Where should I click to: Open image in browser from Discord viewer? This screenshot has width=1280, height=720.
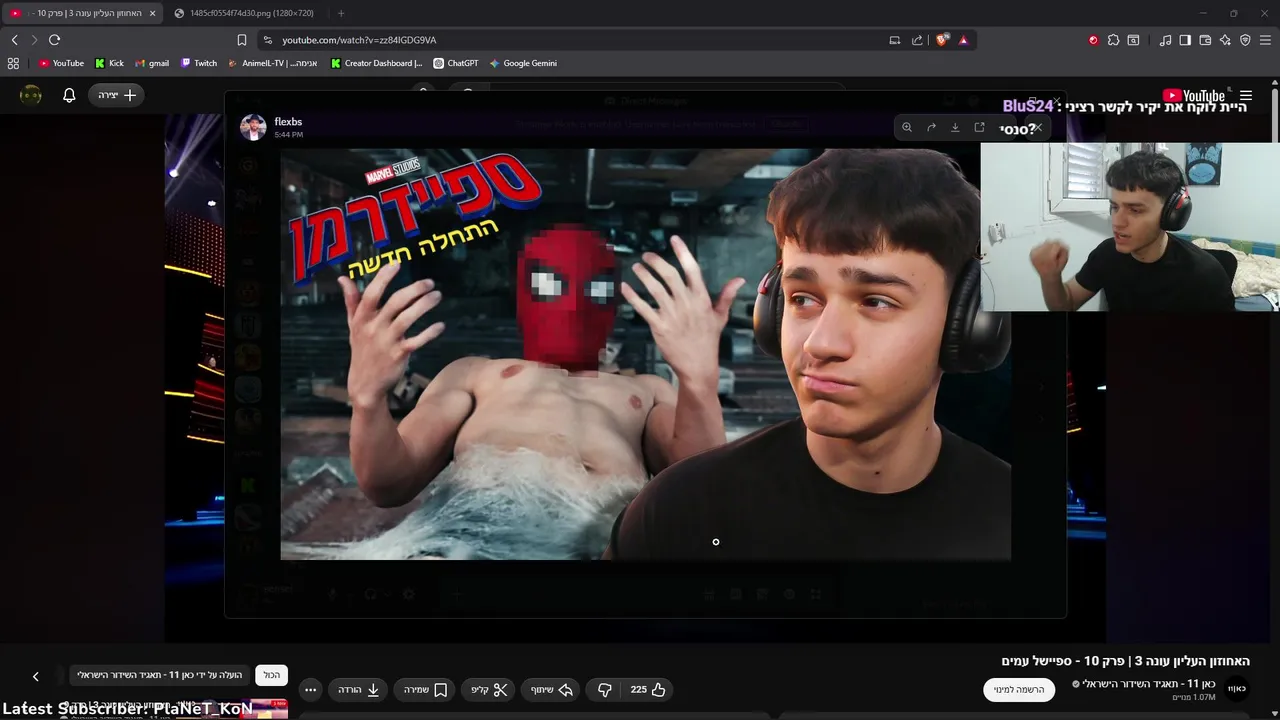(x=980, y=127)
